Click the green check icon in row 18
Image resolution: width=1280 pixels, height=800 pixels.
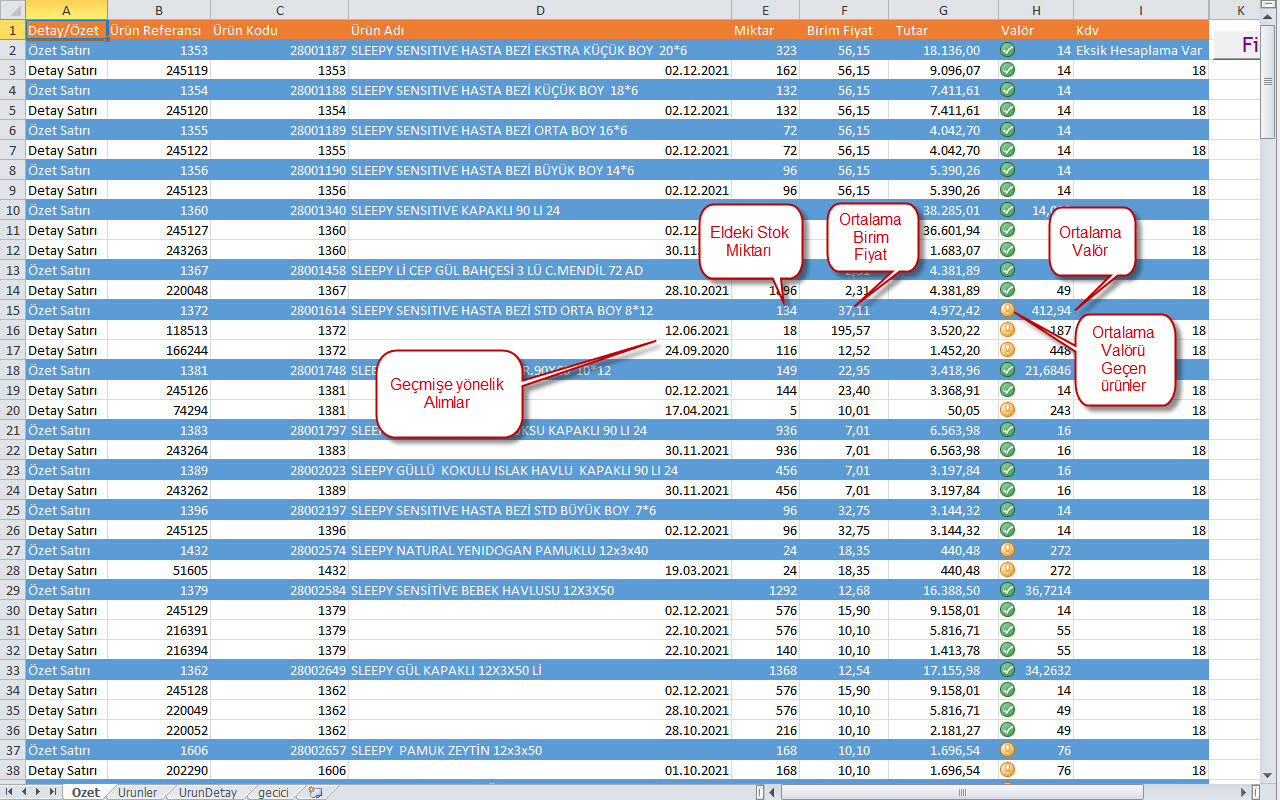1007,370
